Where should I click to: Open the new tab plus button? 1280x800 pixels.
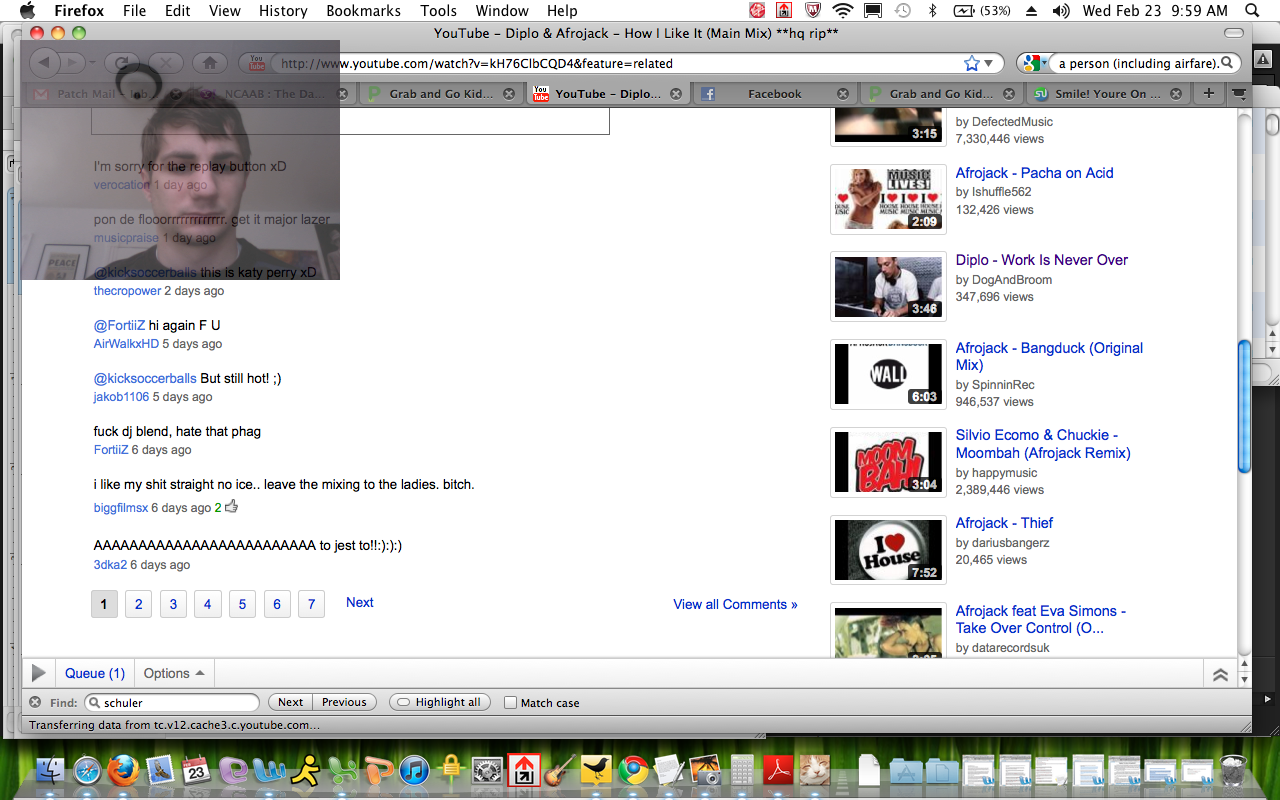click(x=1209, y=93)
